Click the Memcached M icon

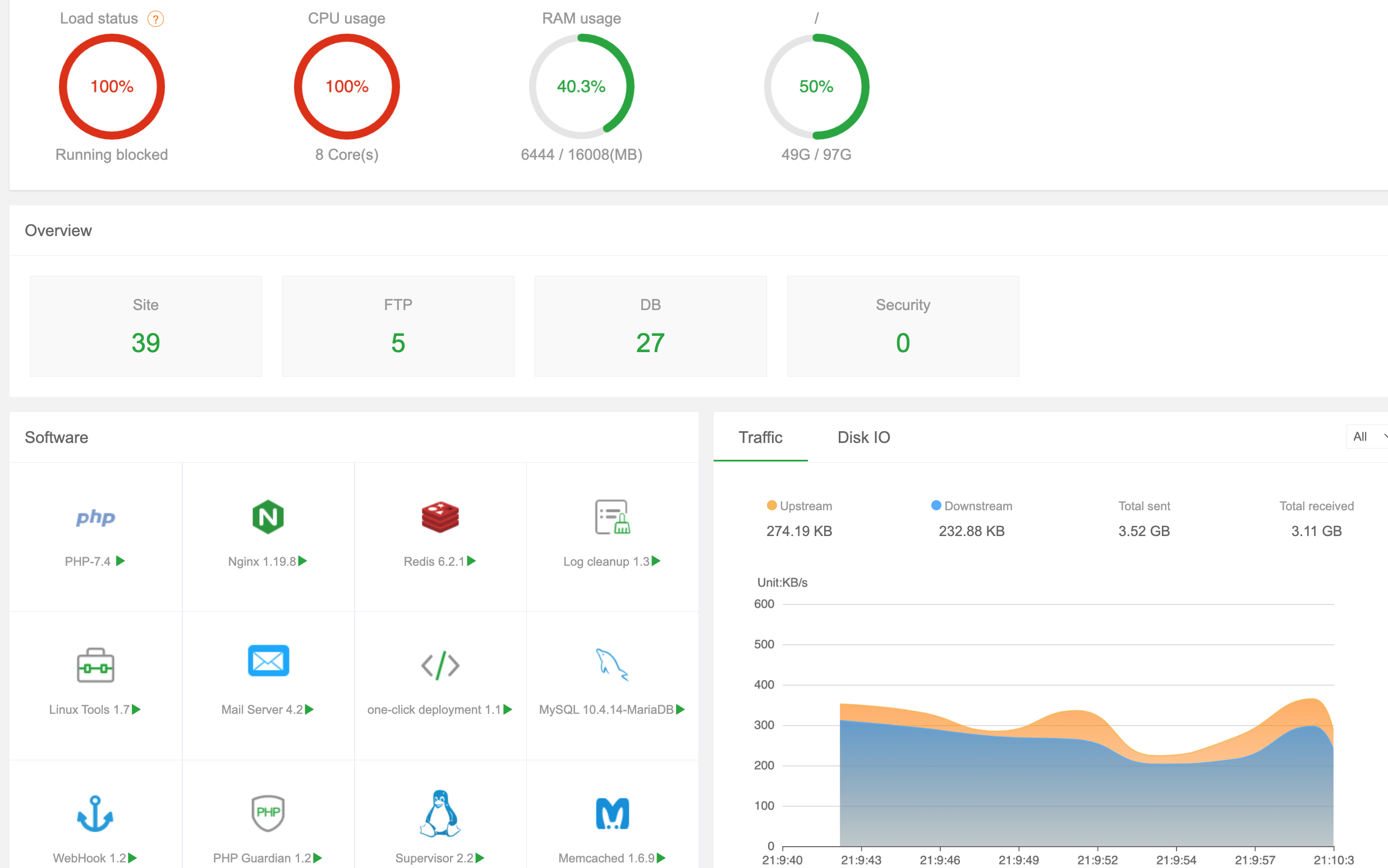(x=612, y=814)
